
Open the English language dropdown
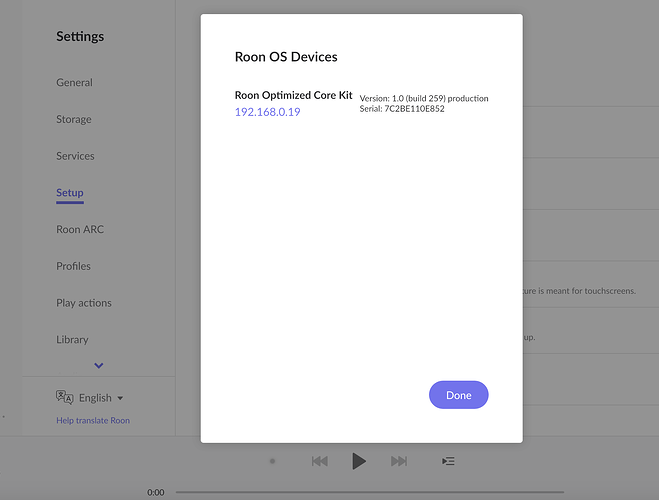pos(101,398)
